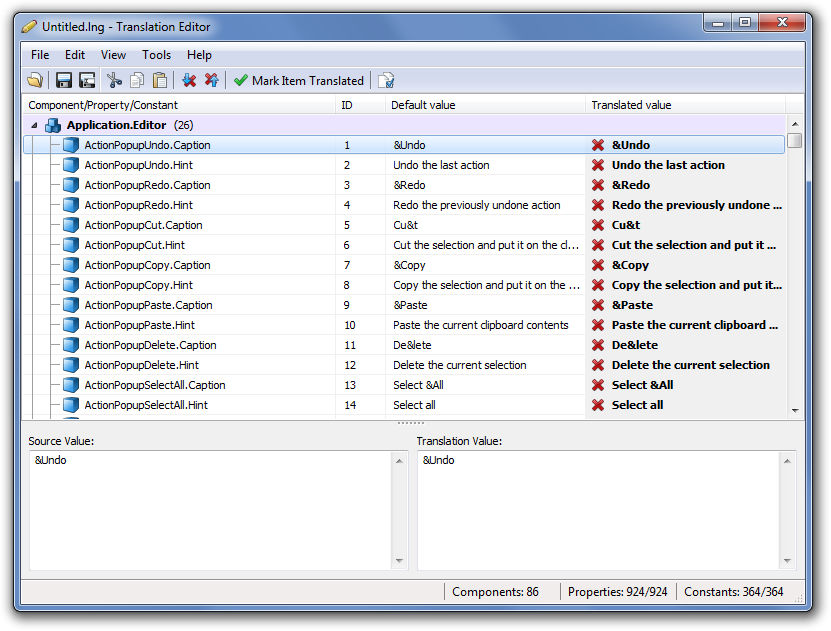The height and width of the screenshot is (631, 831).
Task: Click the Open file toolbar icon
Action: click(35, 81)
